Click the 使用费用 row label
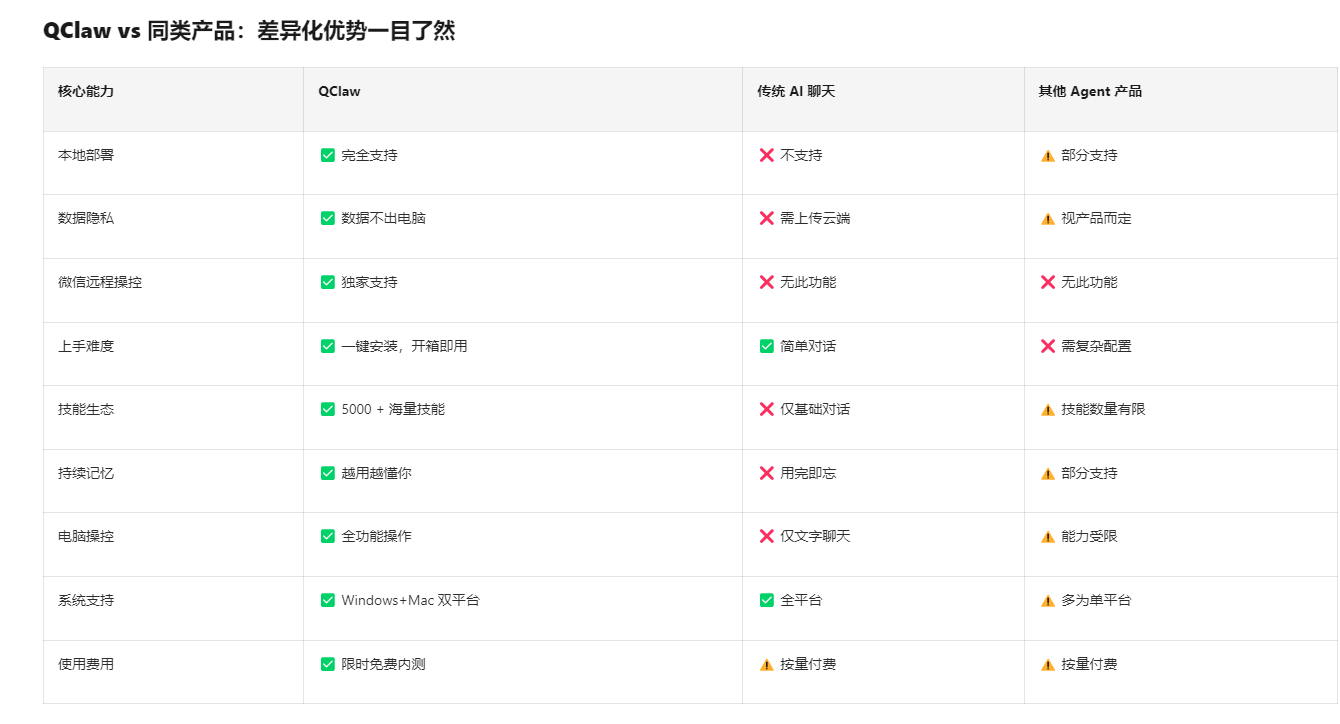 (x=86, y=664)
